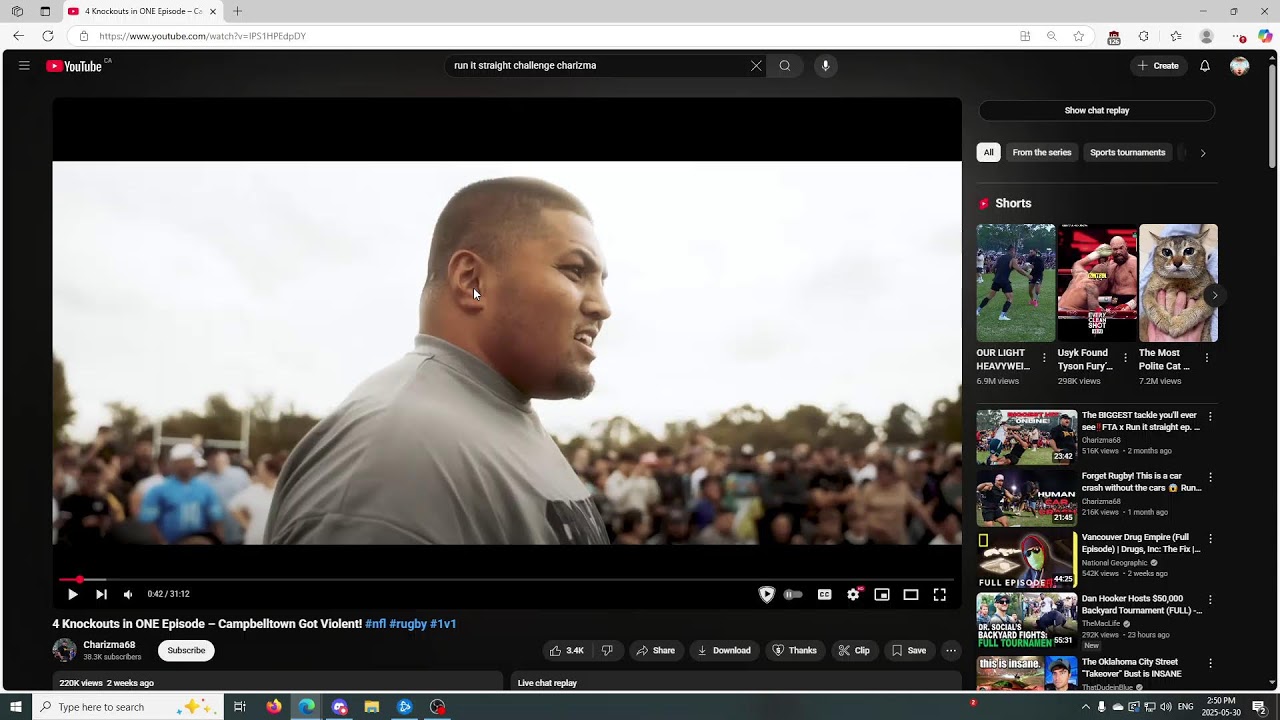Expand more actions next to Save
Screen dimensions: 1280x720
coord(951,650)
